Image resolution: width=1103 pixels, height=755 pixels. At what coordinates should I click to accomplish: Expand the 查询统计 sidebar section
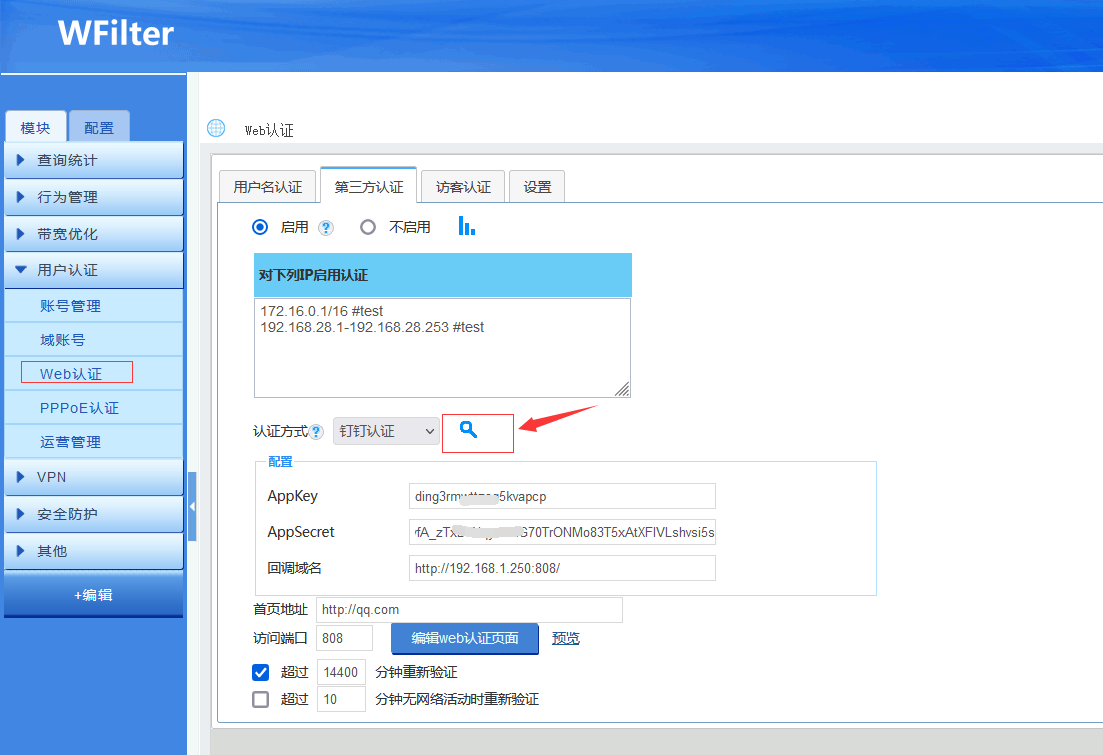coord(94,160)
